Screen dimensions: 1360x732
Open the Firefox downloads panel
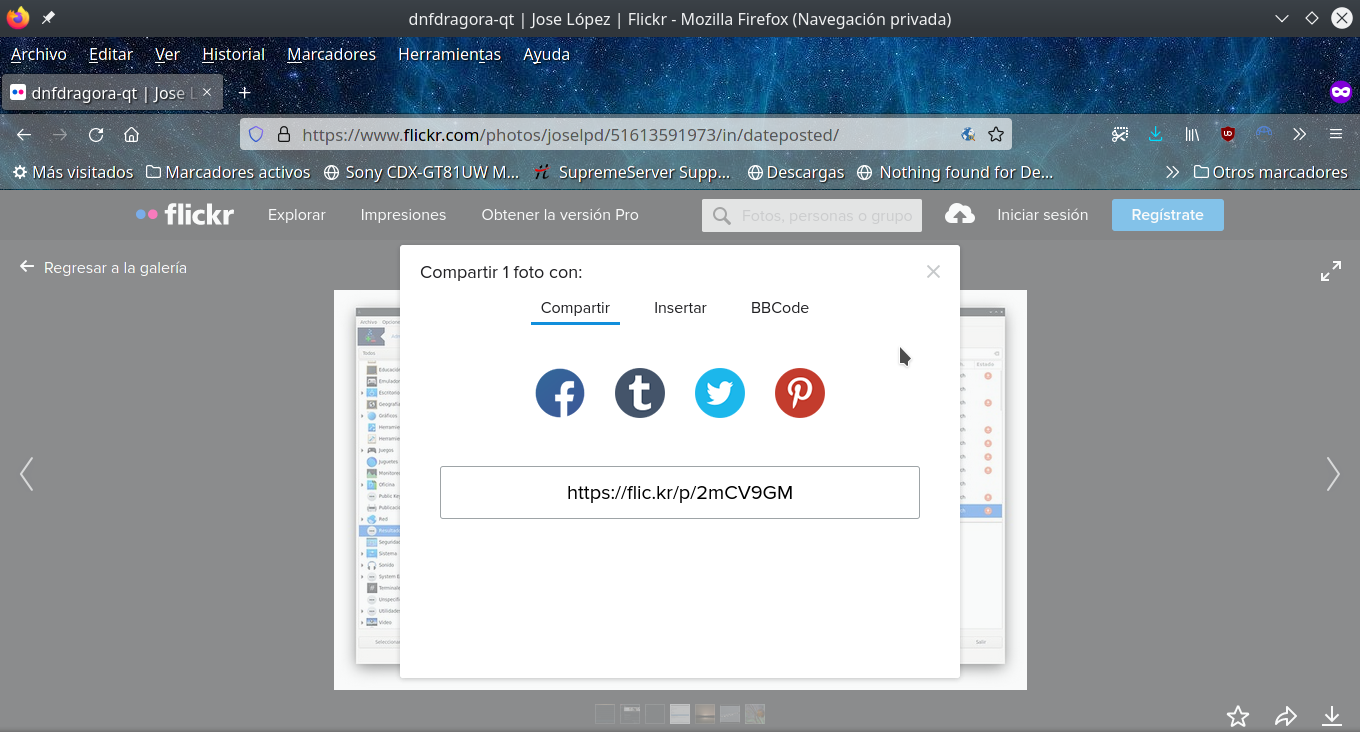[x=1156, y=134]
